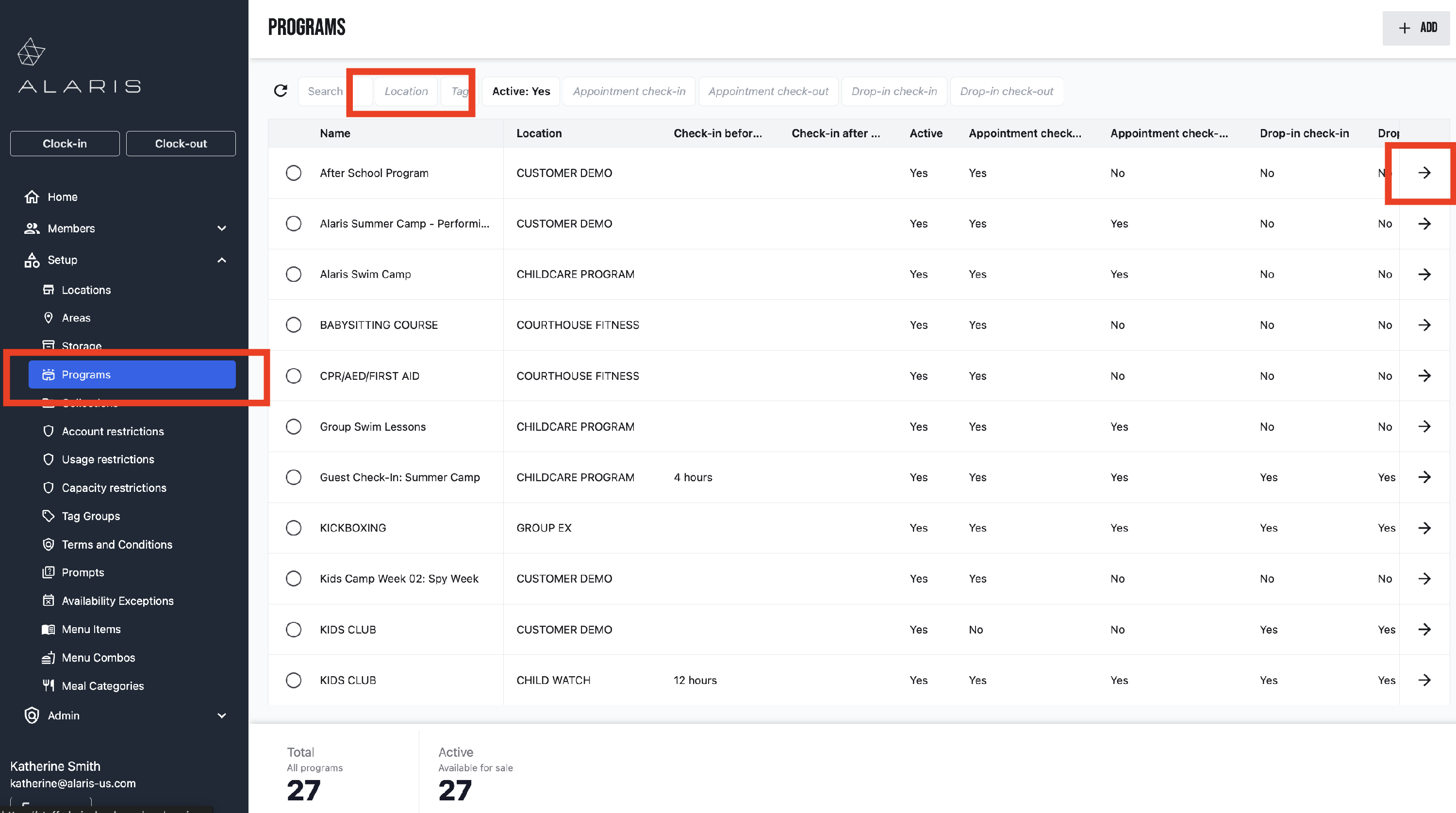Click the Locations store icon
Screen dimensions: 1456x813
coord(49,290)
